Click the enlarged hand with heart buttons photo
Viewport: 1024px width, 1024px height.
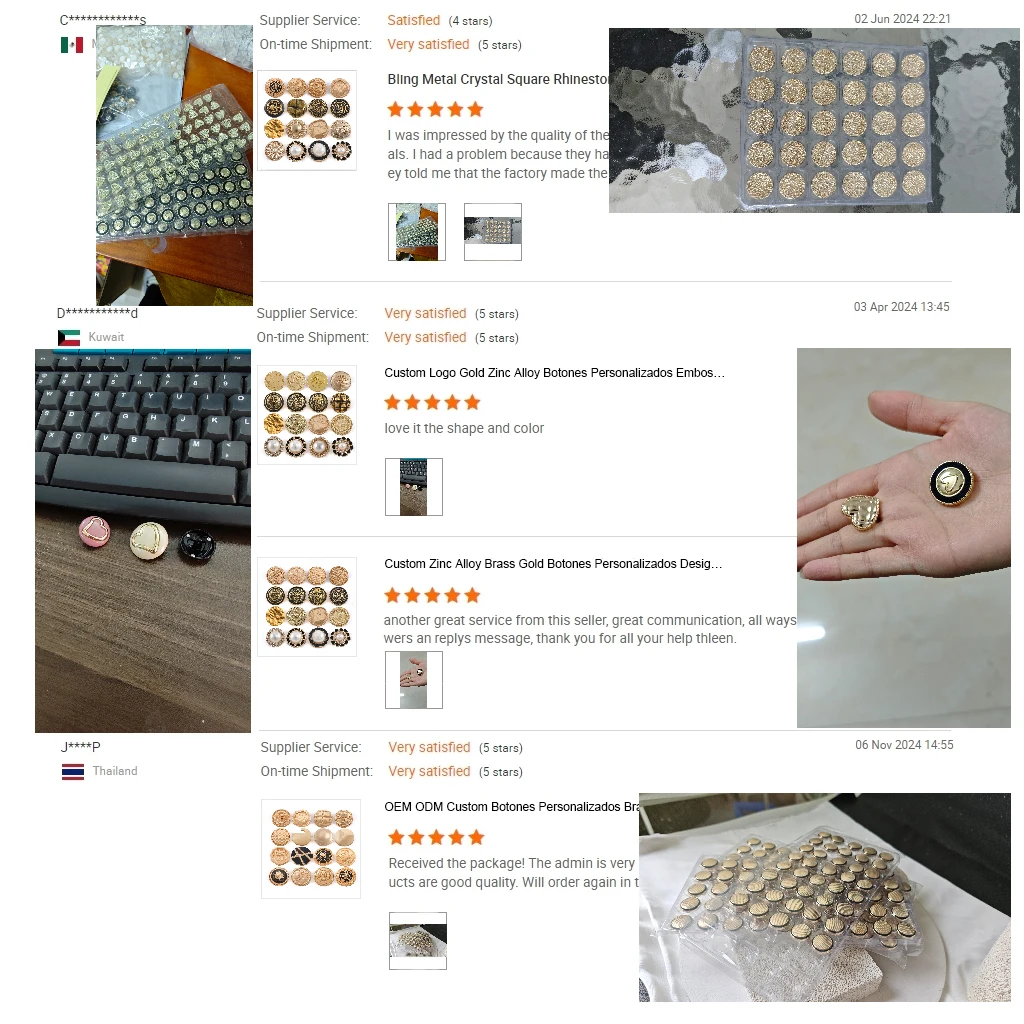(904, 537)
